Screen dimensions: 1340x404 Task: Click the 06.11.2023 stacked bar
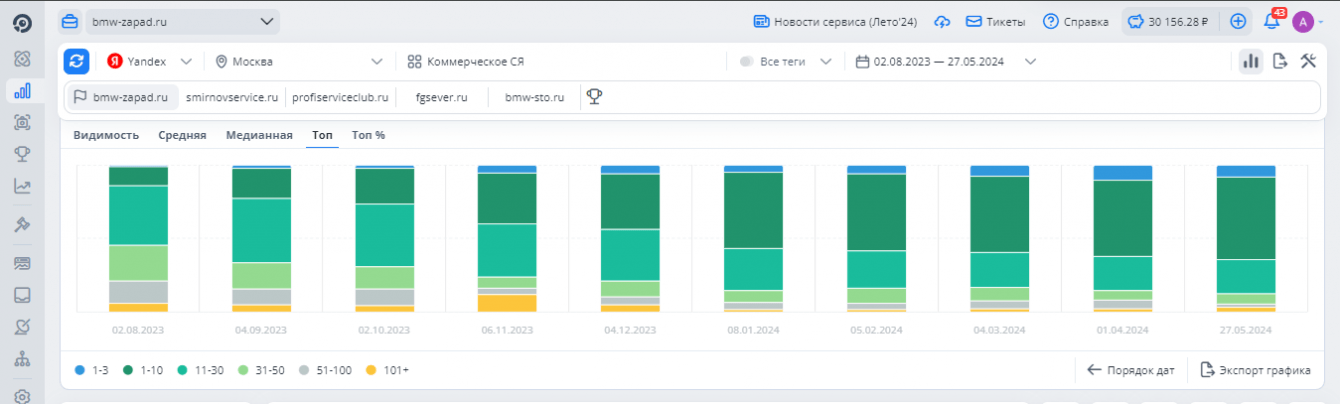507,238
